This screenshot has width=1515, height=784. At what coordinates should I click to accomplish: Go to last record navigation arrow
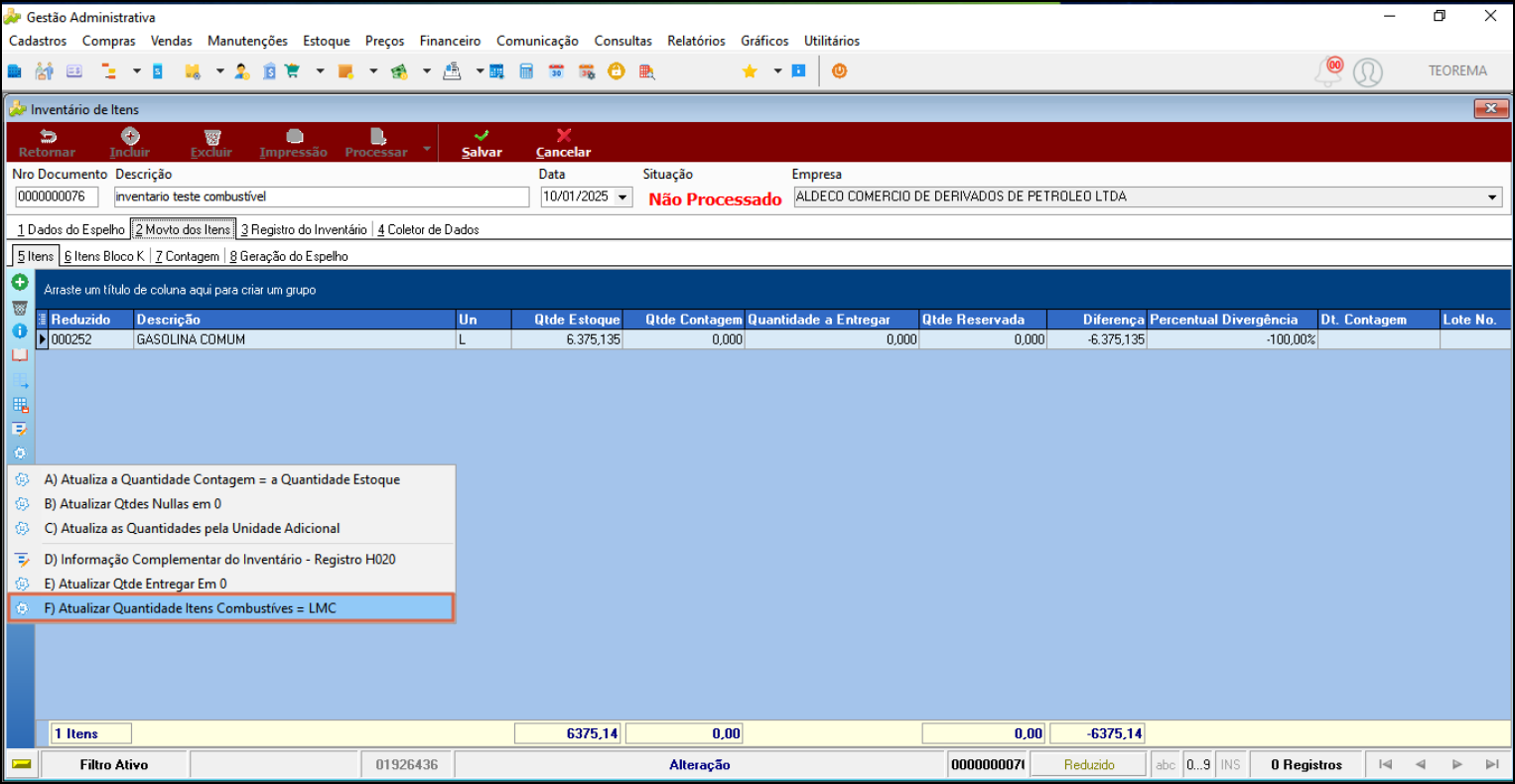pos(1491,764)
